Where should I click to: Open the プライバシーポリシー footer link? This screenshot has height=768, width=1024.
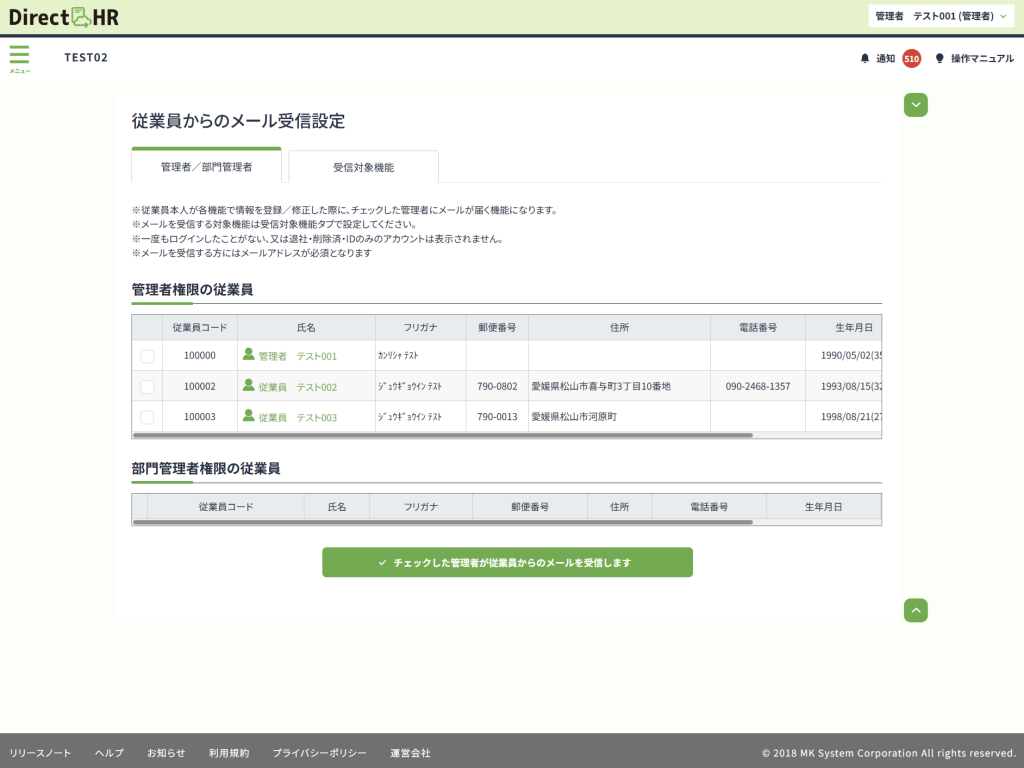pyautogui.click(x=319, y=753)
